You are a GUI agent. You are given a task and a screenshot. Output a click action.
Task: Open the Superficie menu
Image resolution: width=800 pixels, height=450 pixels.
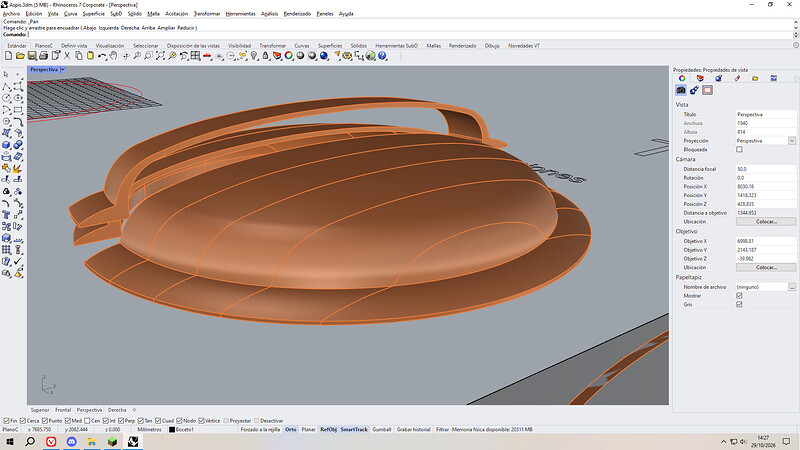click(93, 14)
